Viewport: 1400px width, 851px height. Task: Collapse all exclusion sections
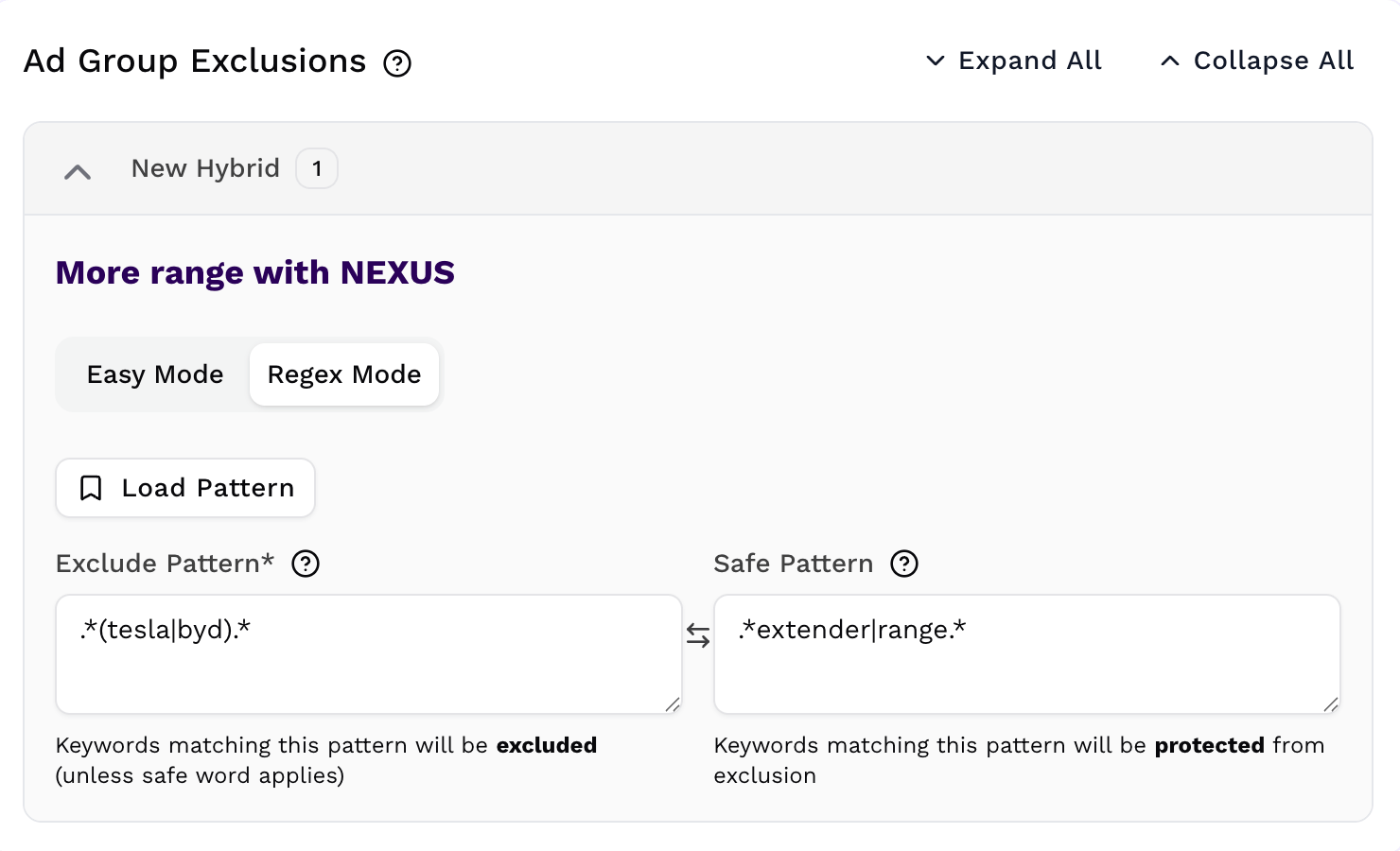point(1273,61)
